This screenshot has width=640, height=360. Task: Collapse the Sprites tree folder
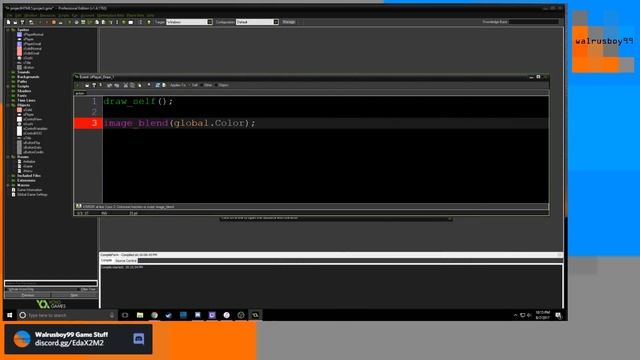(x=8, y=30)
